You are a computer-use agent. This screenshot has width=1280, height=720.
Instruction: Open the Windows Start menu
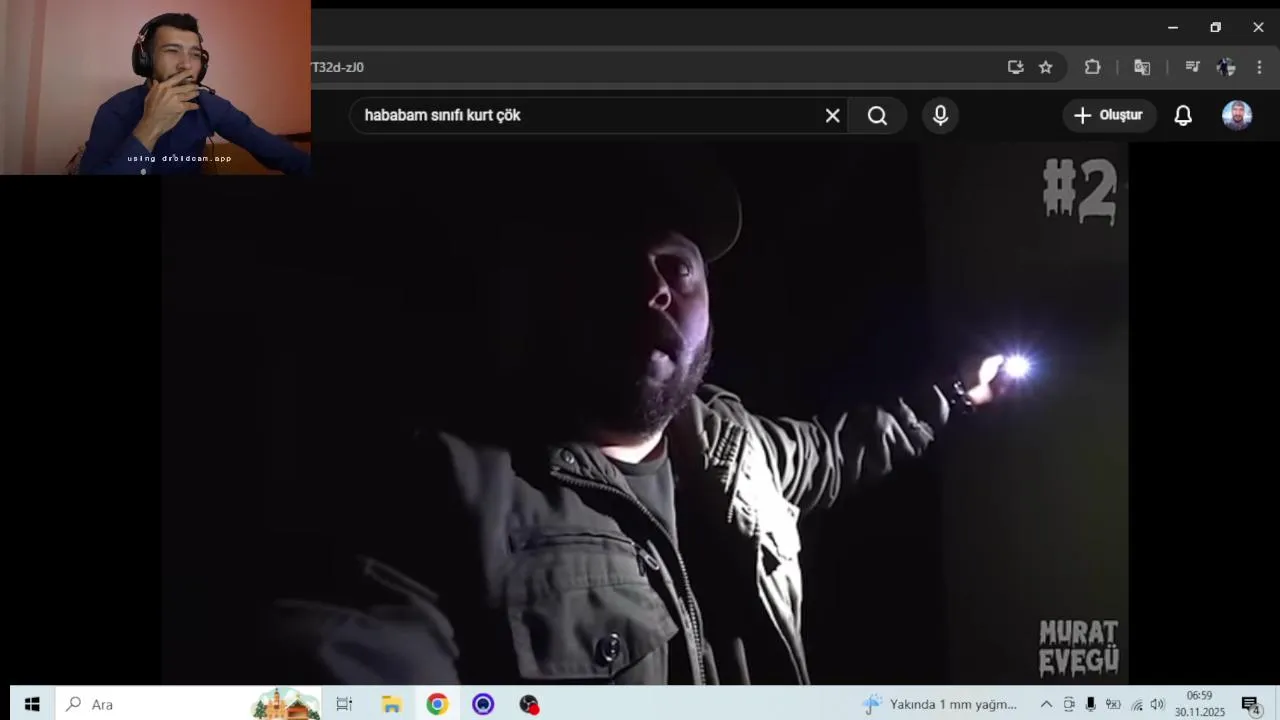pos(32,704)
